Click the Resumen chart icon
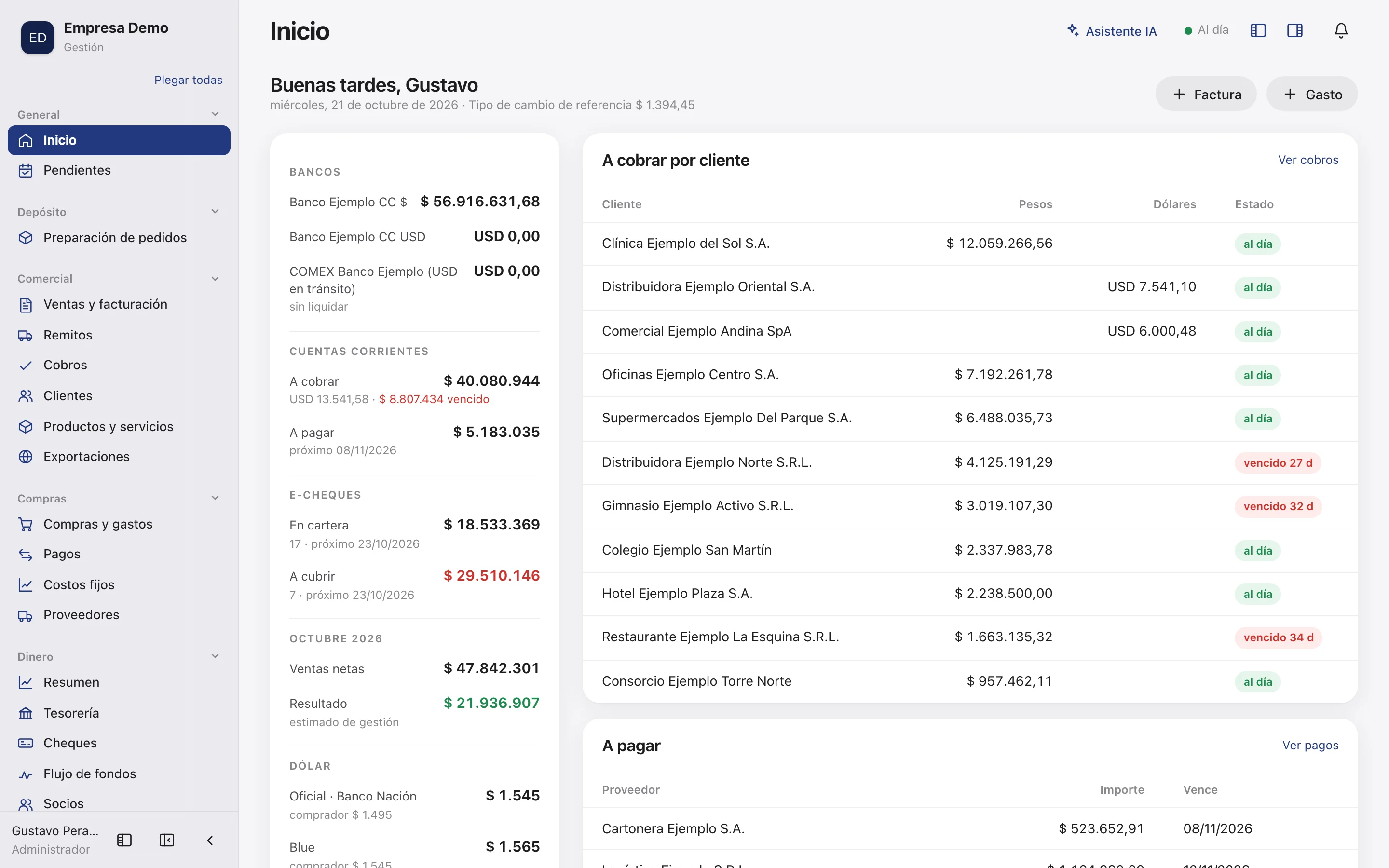Image resolution: width=1389 pixels, height=868 pixels. click(x=25, y=682)
